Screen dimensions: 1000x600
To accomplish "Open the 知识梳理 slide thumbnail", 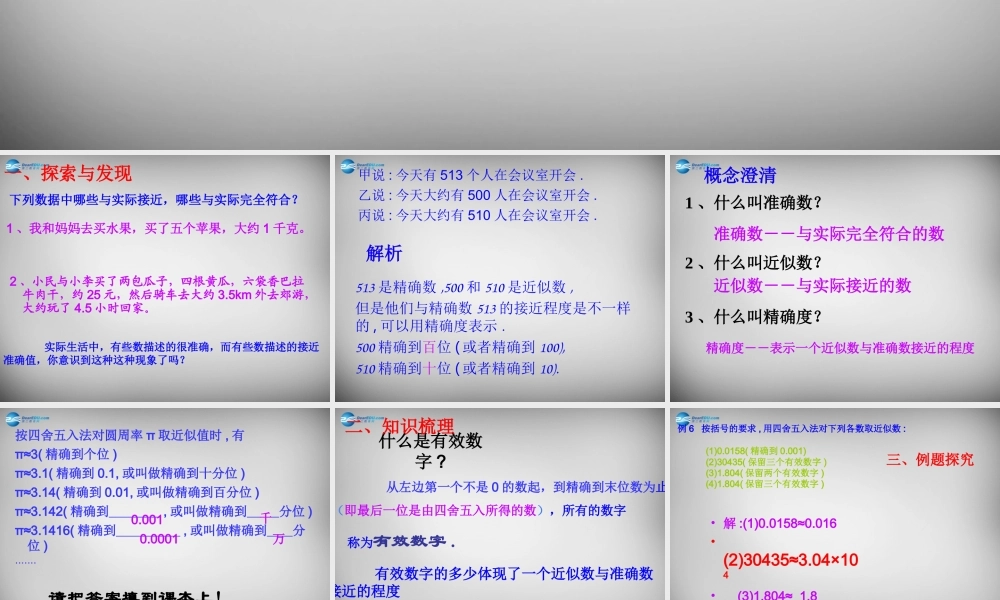I will (x=499, y=504).
